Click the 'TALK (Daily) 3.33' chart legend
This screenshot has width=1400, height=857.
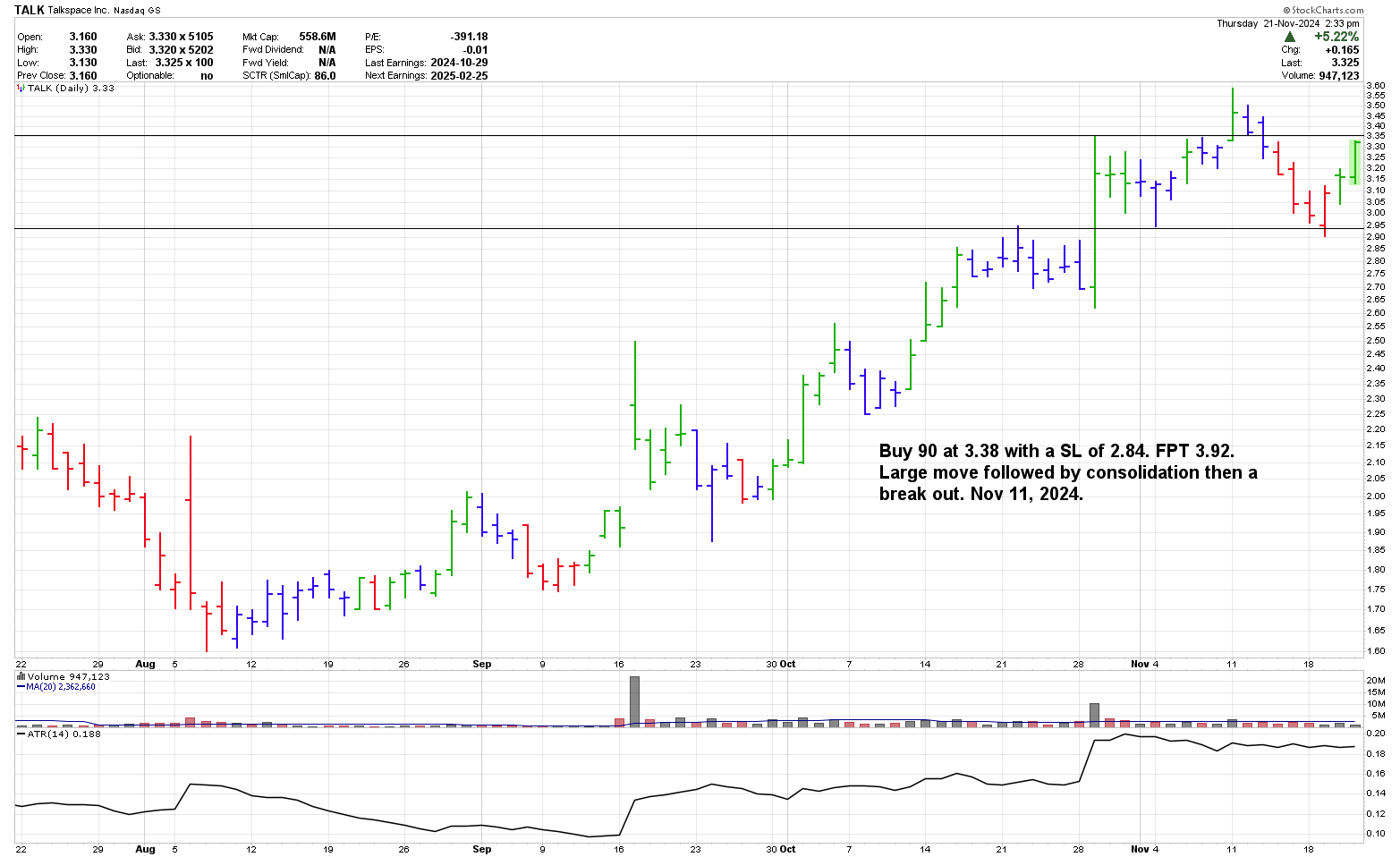coord(71,88)
